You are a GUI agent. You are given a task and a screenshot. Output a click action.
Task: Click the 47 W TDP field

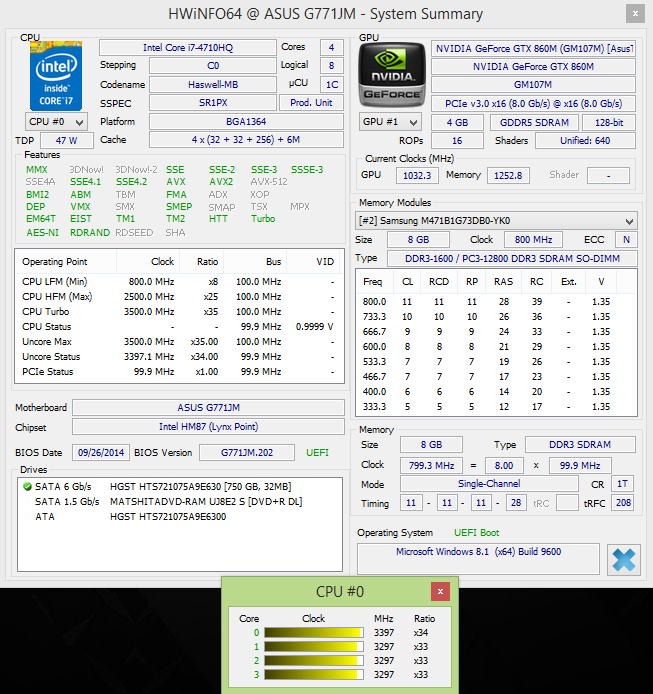[66, 141]
